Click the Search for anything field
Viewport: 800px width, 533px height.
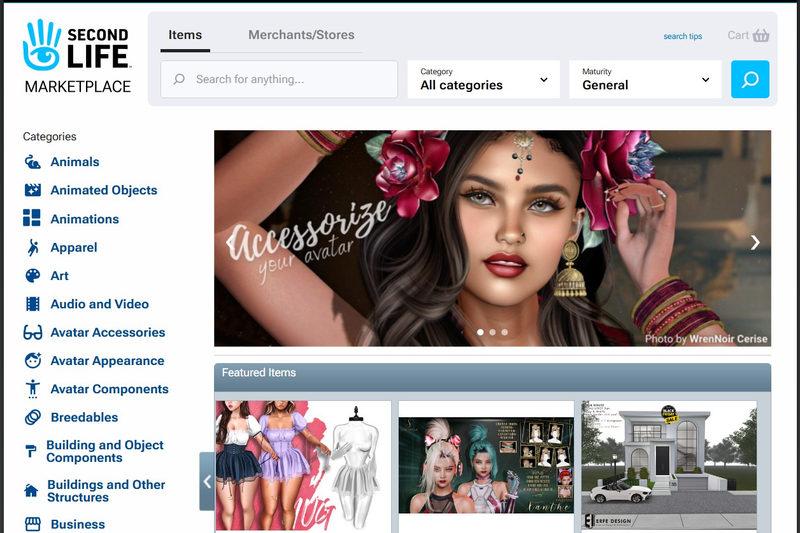[x=279, y=79]
